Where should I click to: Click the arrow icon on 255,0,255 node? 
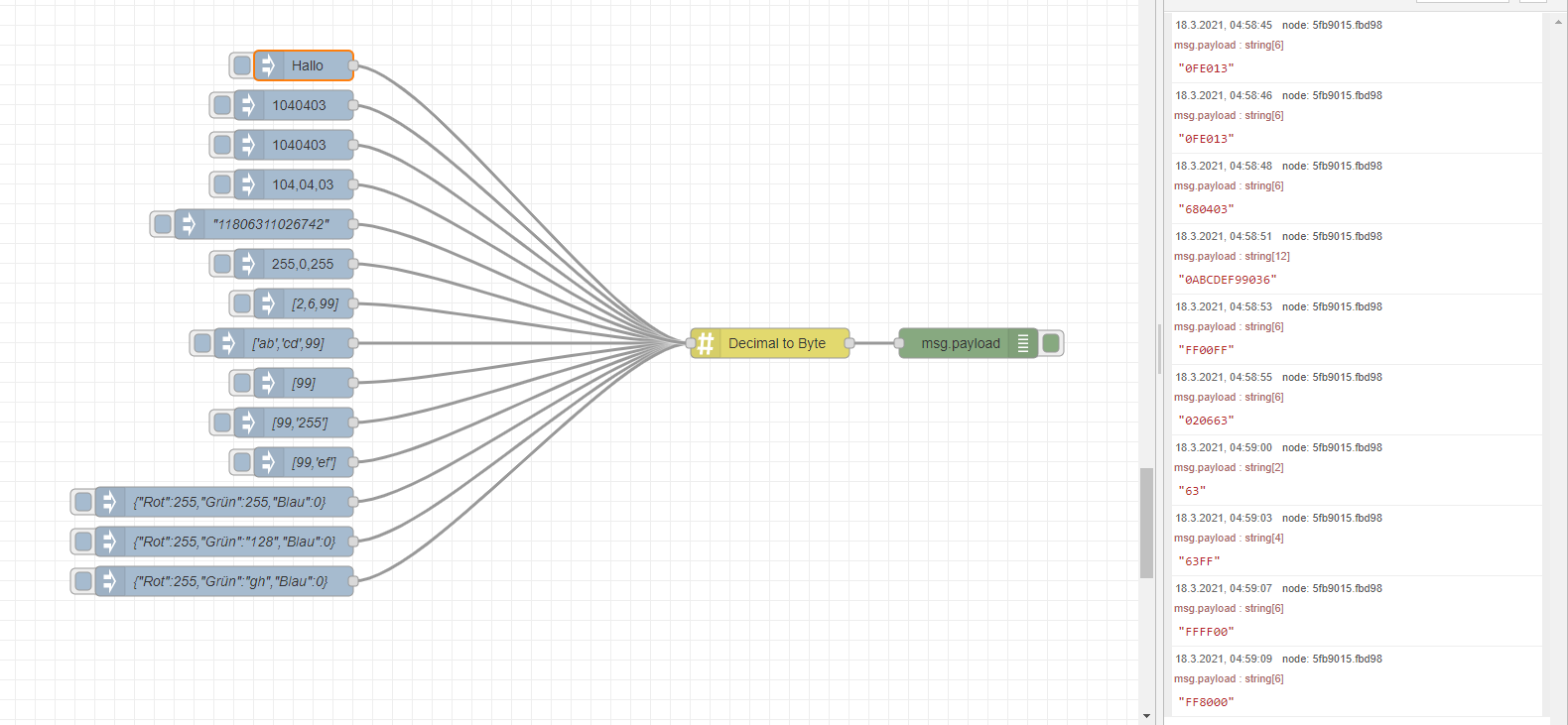248,264
